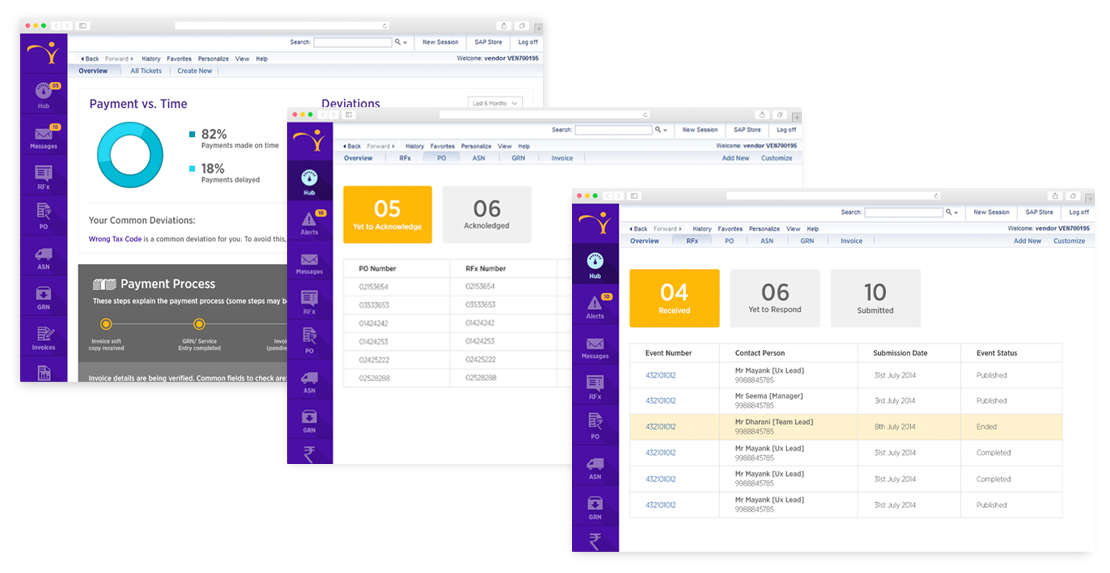Open Hub icon in back window sidebar
The width and height of the screenshot is (1110, 573).
(43, 91)
